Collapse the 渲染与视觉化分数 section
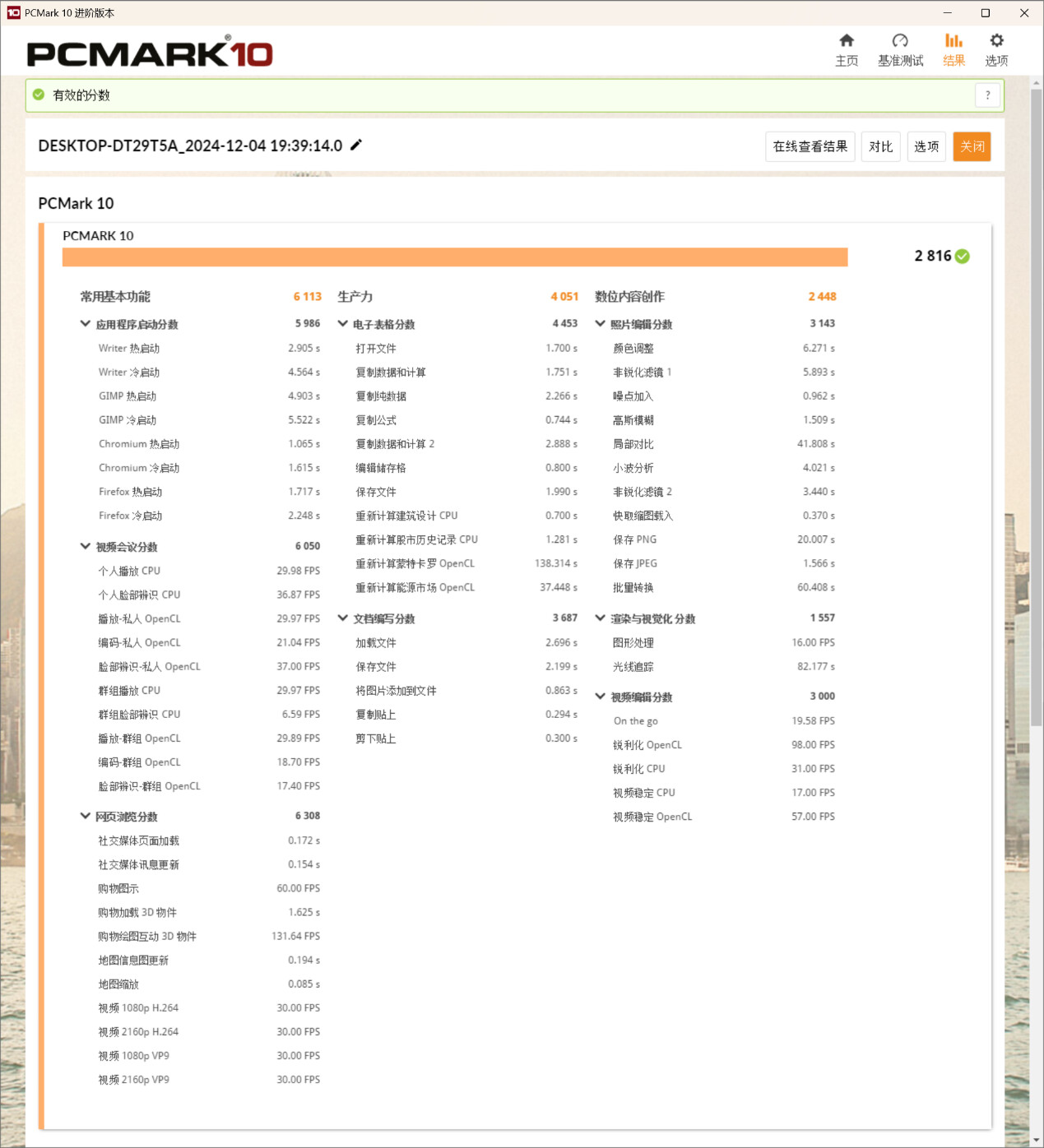Image resolution: width=1044 pixels, height=1148 pixels. (601, 618)
